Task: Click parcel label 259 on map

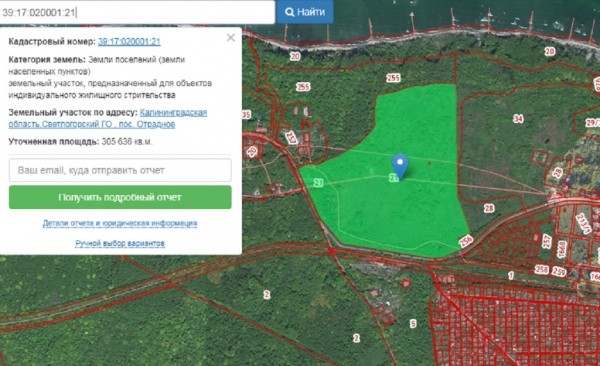Action: 559,271
